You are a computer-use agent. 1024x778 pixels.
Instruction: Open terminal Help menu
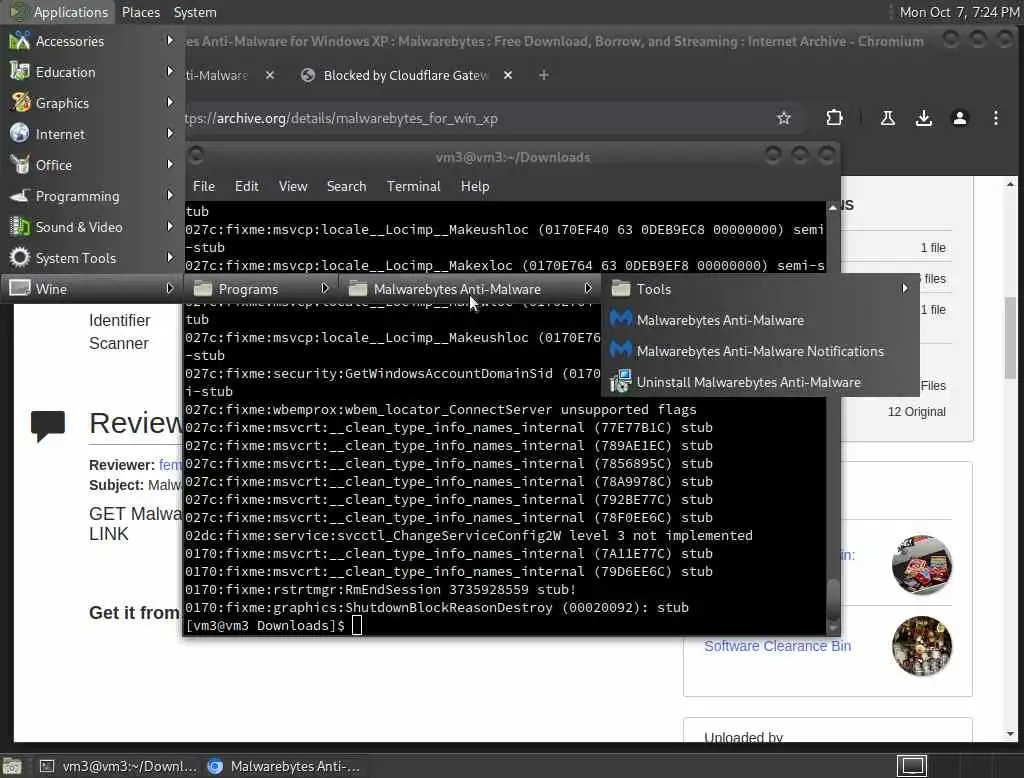click(475, 186)
